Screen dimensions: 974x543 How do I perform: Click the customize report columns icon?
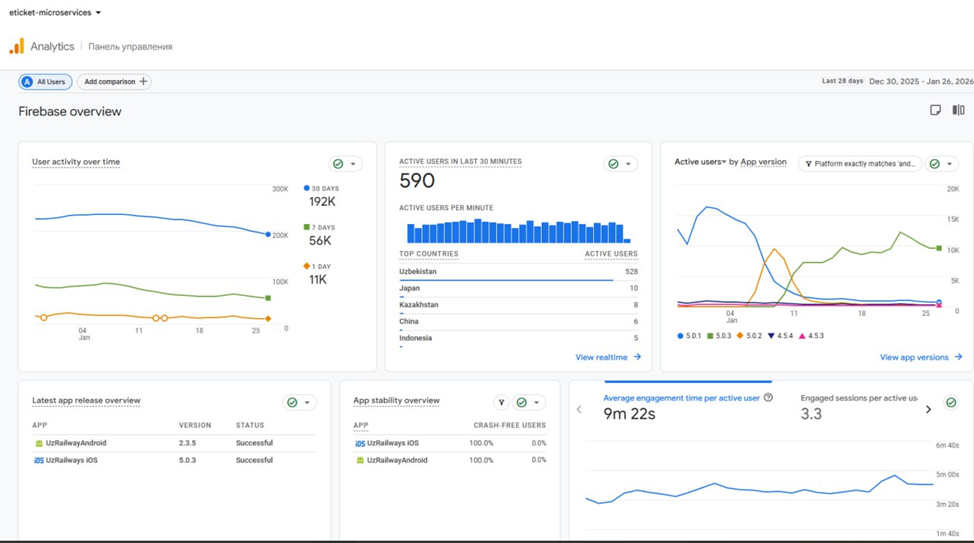(x=958, y=110)
